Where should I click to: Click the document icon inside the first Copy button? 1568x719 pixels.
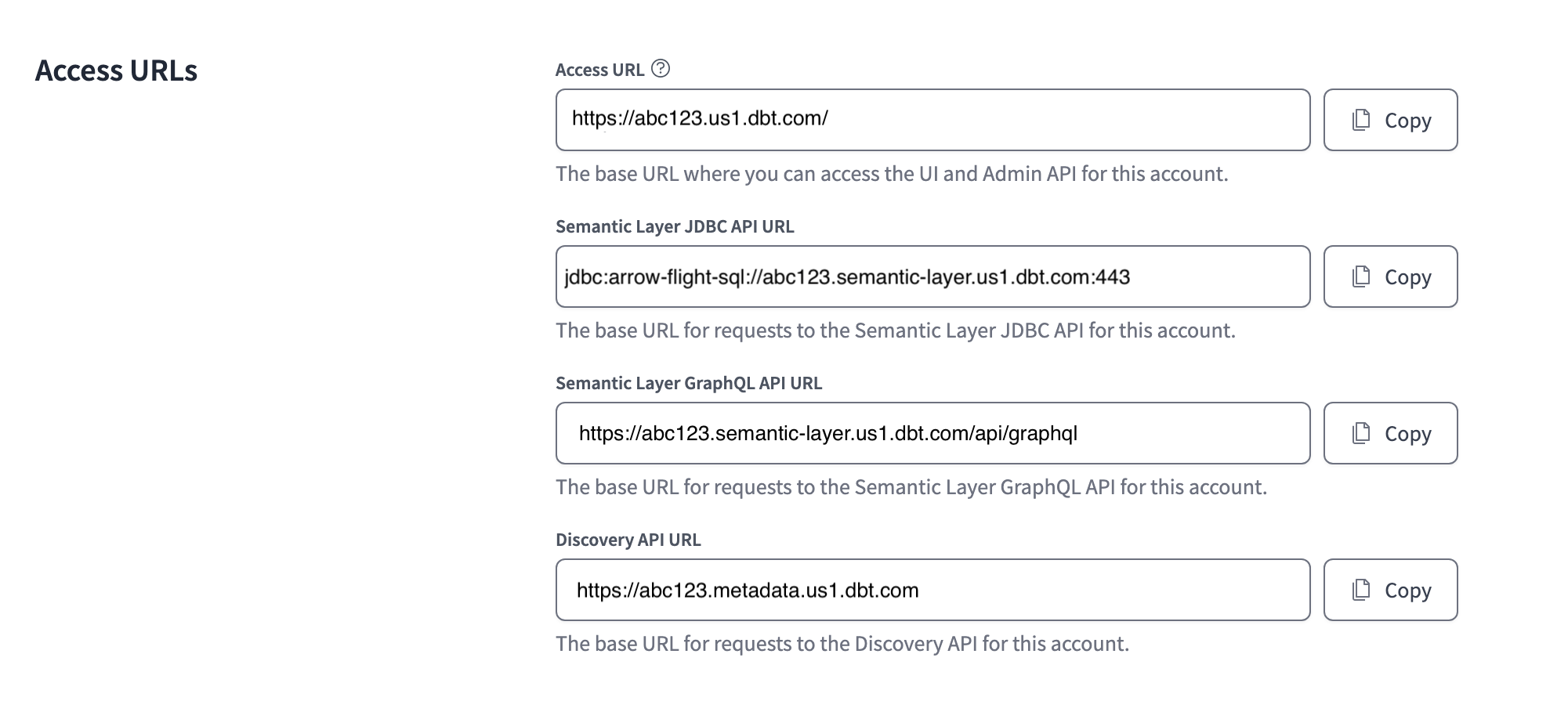1361,120
